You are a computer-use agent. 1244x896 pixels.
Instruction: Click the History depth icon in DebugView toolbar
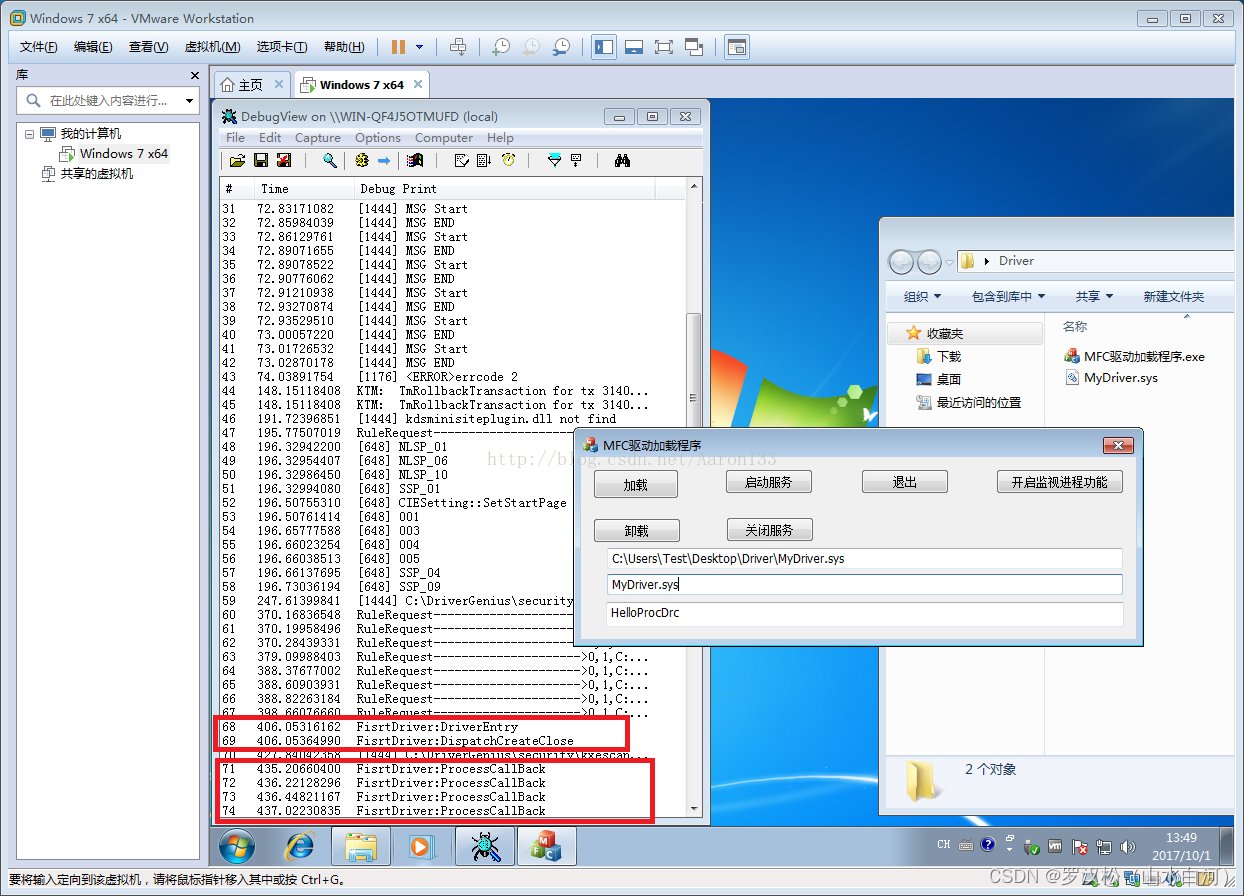tap(576, 160)
